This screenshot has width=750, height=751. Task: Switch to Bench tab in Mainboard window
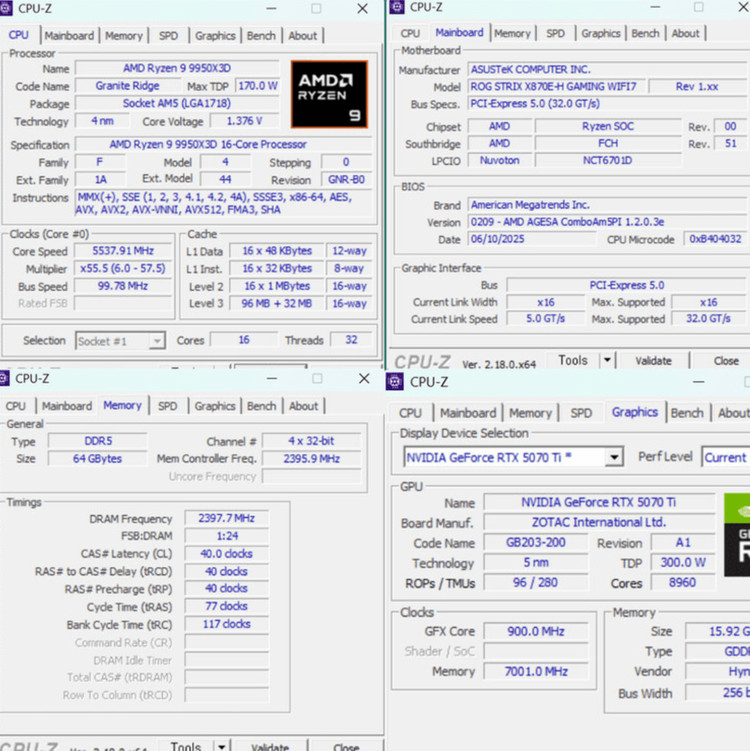645,34
